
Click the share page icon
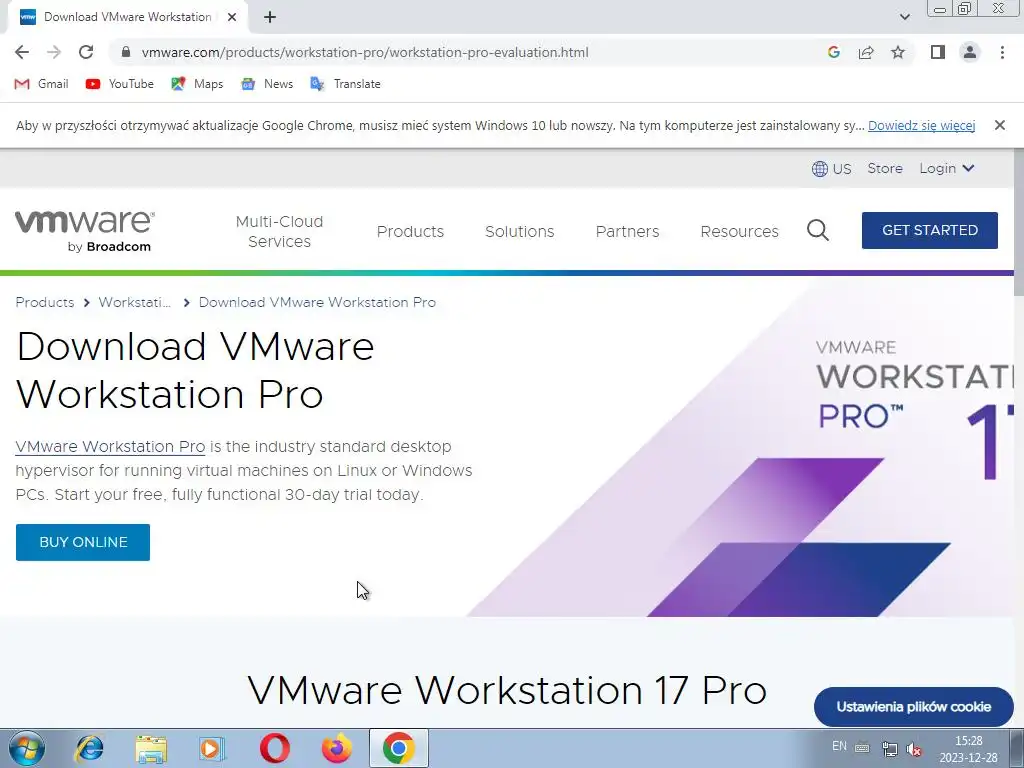[866, 52]
